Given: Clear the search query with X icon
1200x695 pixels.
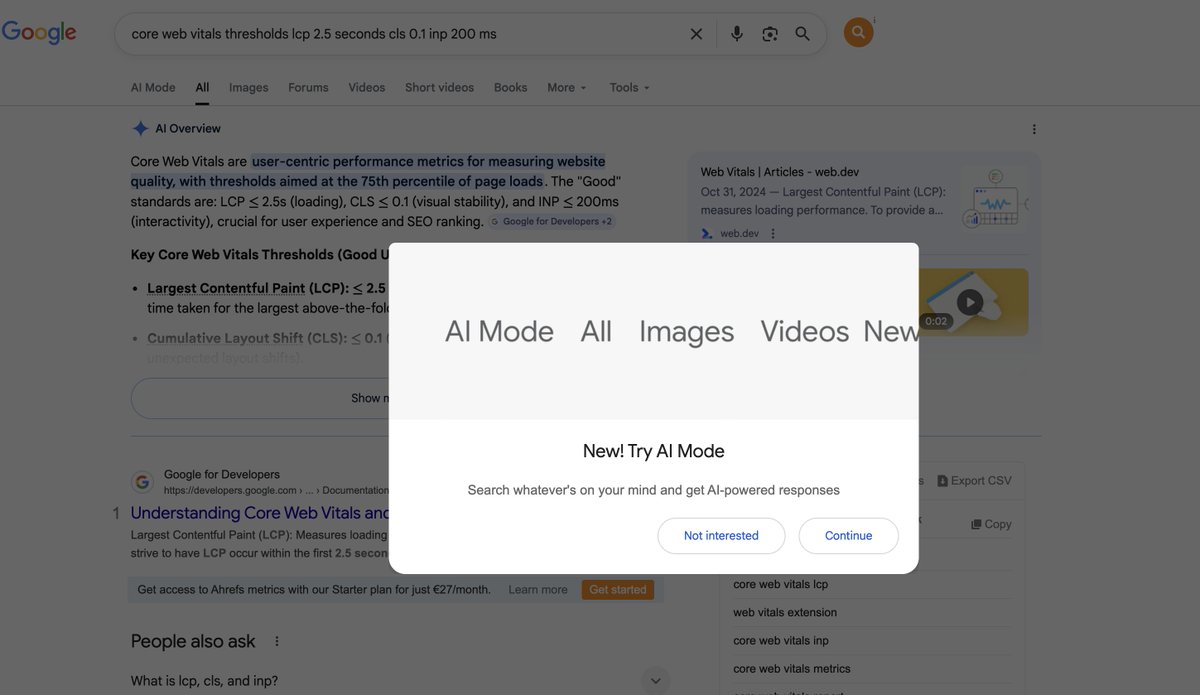Looking at the screenshot, I should point(696,34).
